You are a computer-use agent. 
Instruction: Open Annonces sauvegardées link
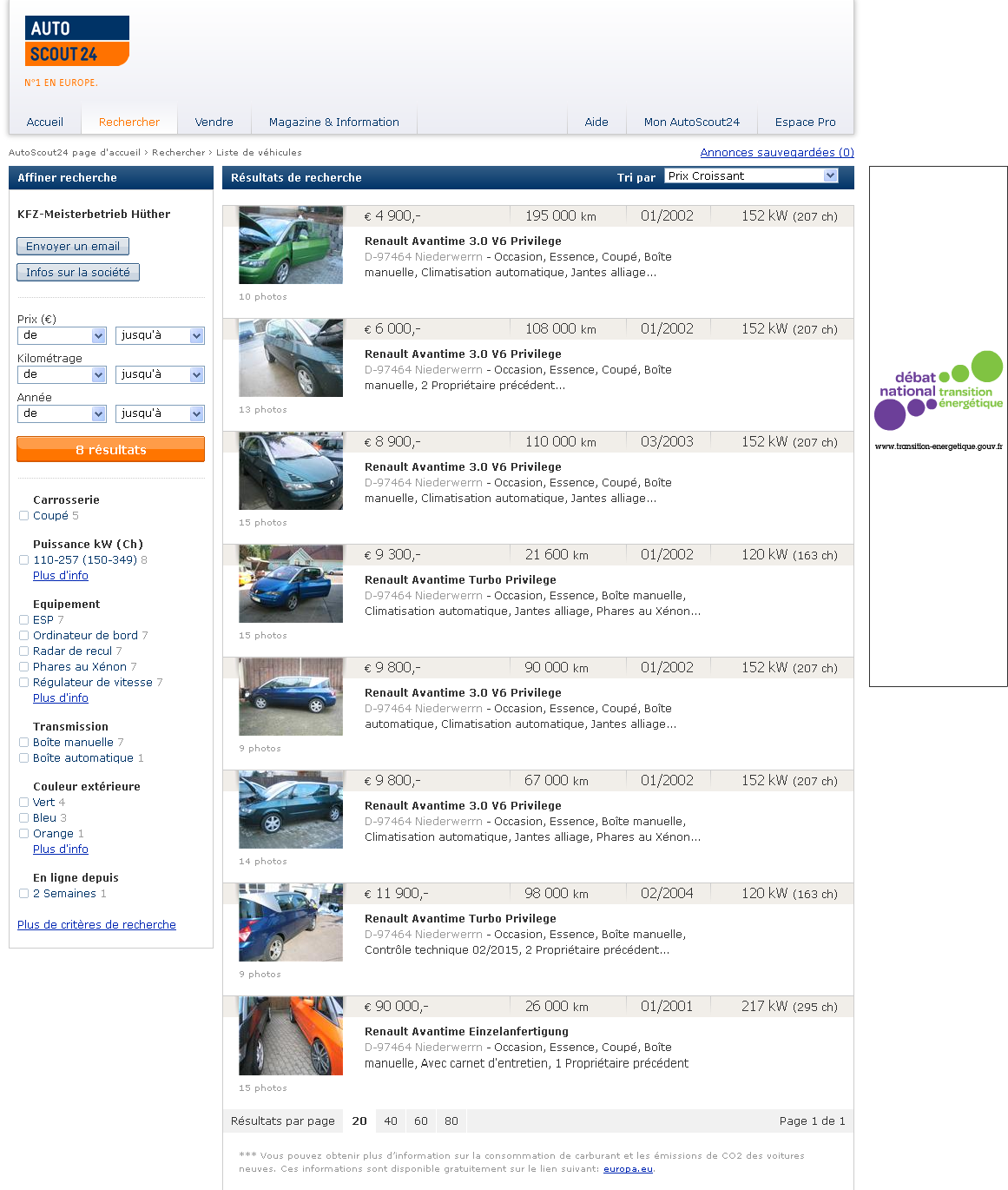point(776,153)
